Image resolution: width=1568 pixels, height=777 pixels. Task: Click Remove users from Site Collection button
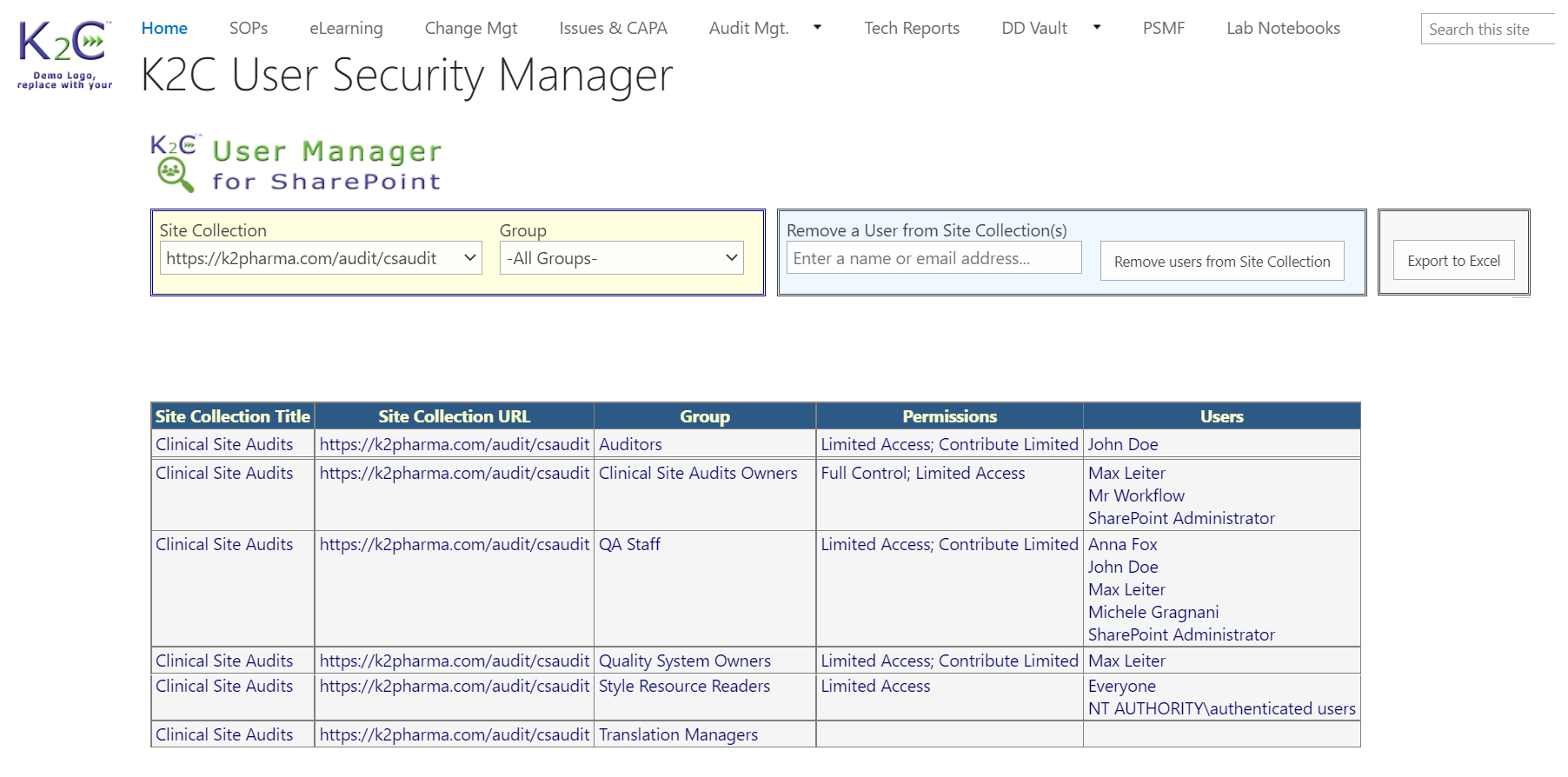tap(1222, 261)
